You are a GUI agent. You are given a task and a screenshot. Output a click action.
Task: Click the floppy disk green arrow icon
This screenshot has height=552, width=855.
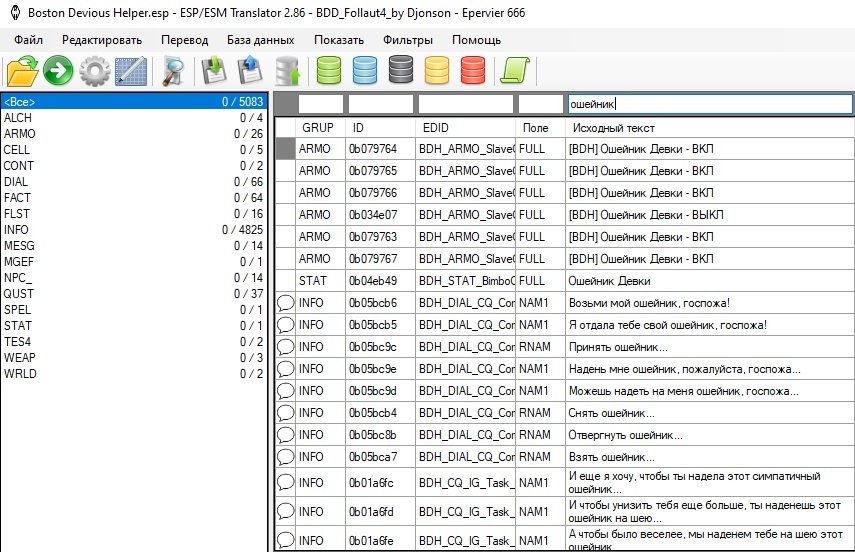tap(214, 71)
